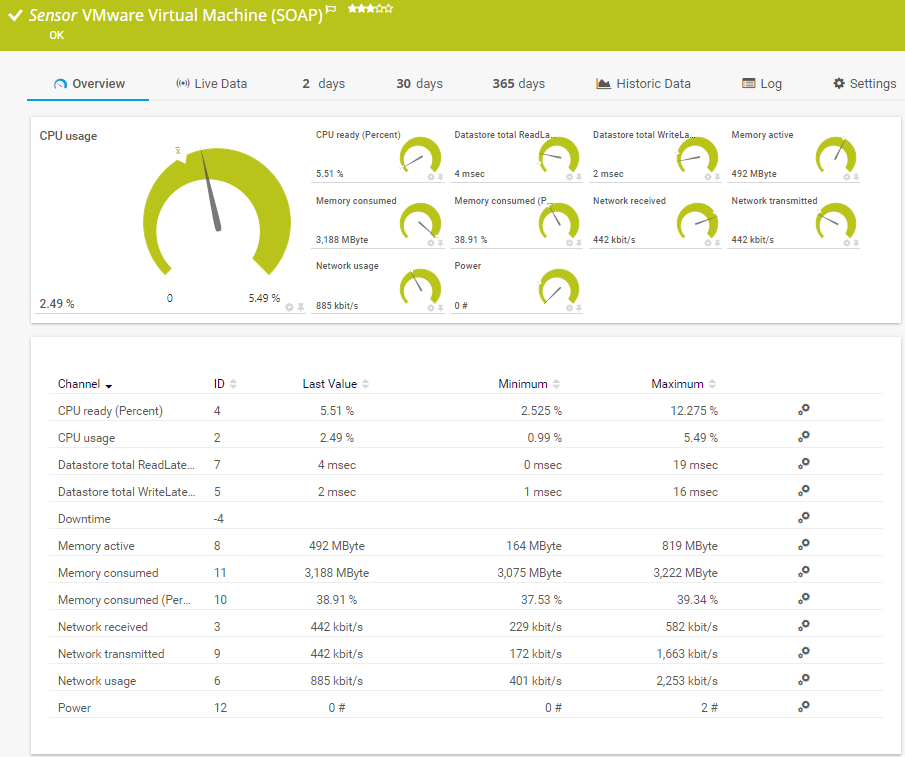The width and height of the screenshot is (905, 757).
Task: Click the priority flag icon beside sensor title
Action: [x=331, y=10]
